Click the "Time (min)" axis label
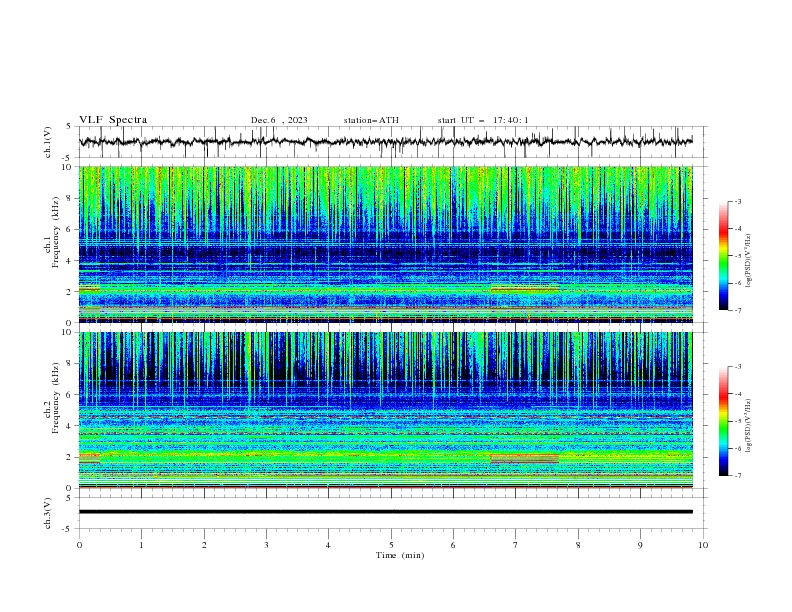The width and height of the screenshot is (792, 612). pos(400,555)
